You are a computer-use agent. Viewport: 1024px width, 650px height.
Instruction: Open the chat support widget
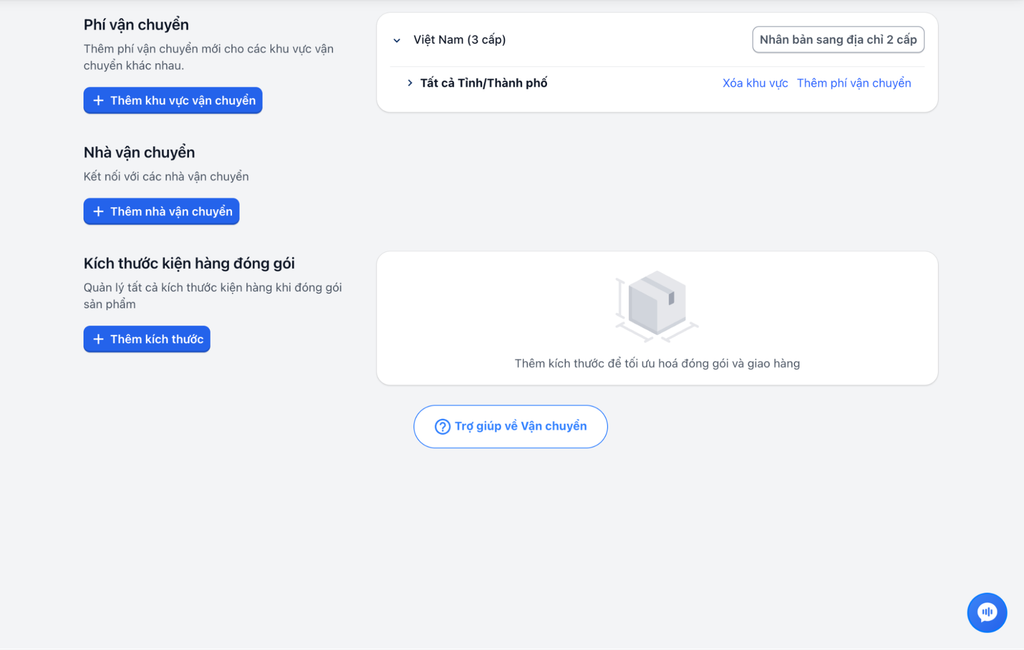tap(987, 612)
